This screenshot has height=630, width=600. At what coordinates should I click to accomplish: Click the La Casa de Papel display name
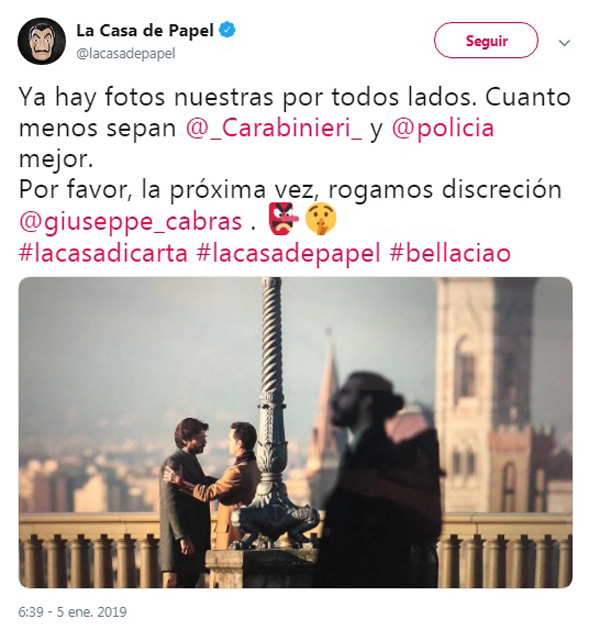[145, 31]
